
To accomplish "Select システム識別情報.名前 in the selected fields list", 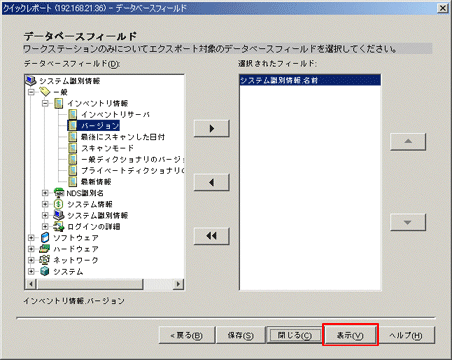I will 310,80.
